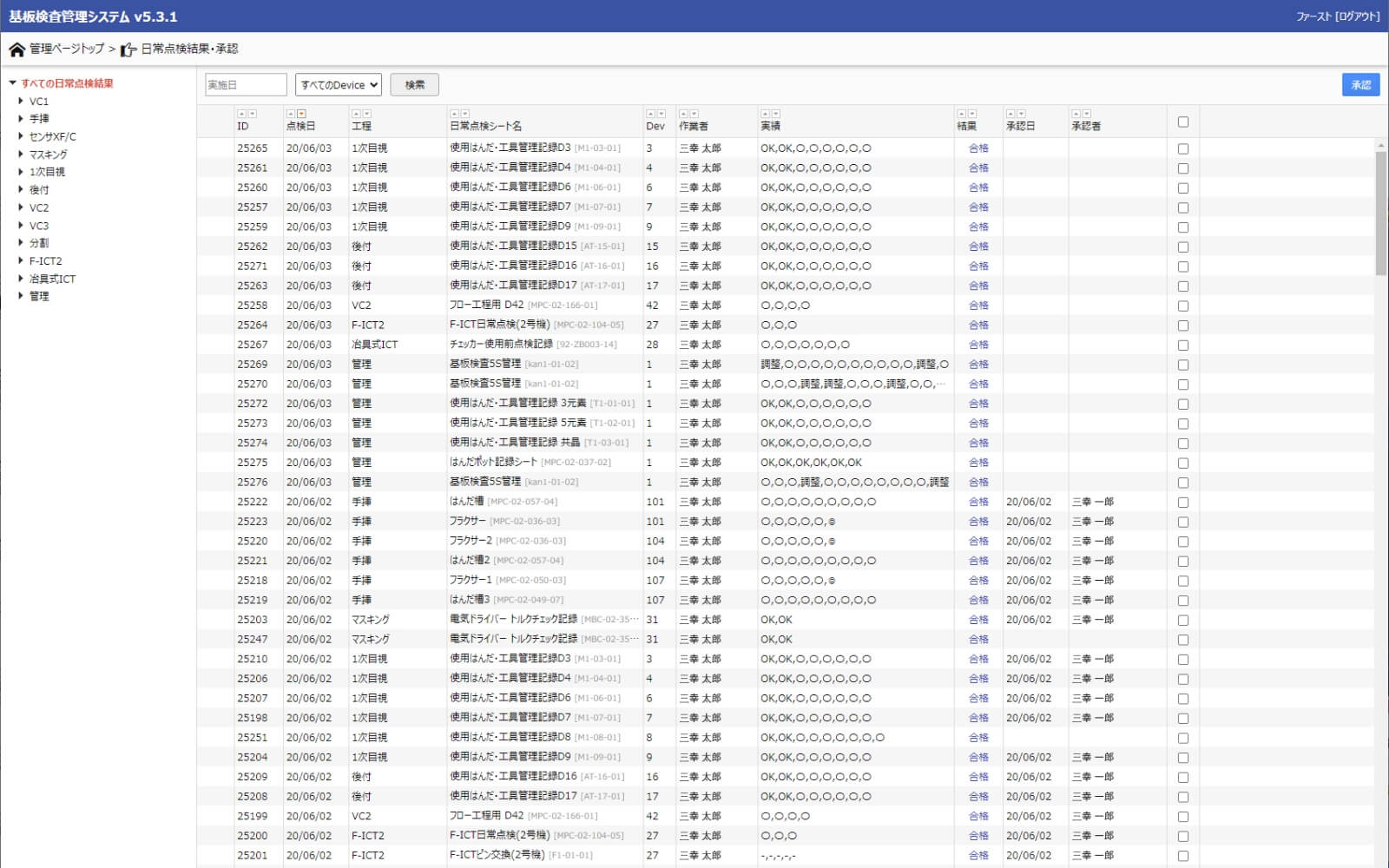Check the box for record 25265
Screen dimensions: 1389x868
[x=1182, y=148]
